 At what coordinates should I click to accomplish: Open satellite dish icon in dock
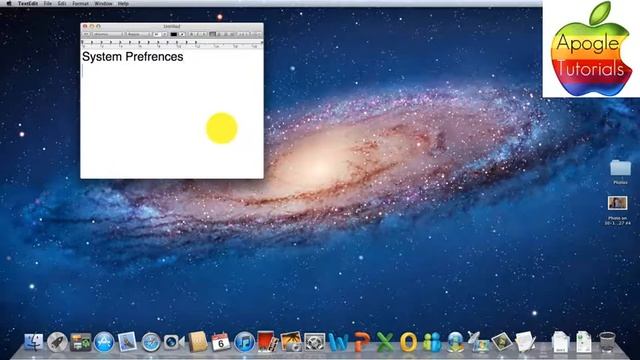pyautogui.click(x=478, y=342)
